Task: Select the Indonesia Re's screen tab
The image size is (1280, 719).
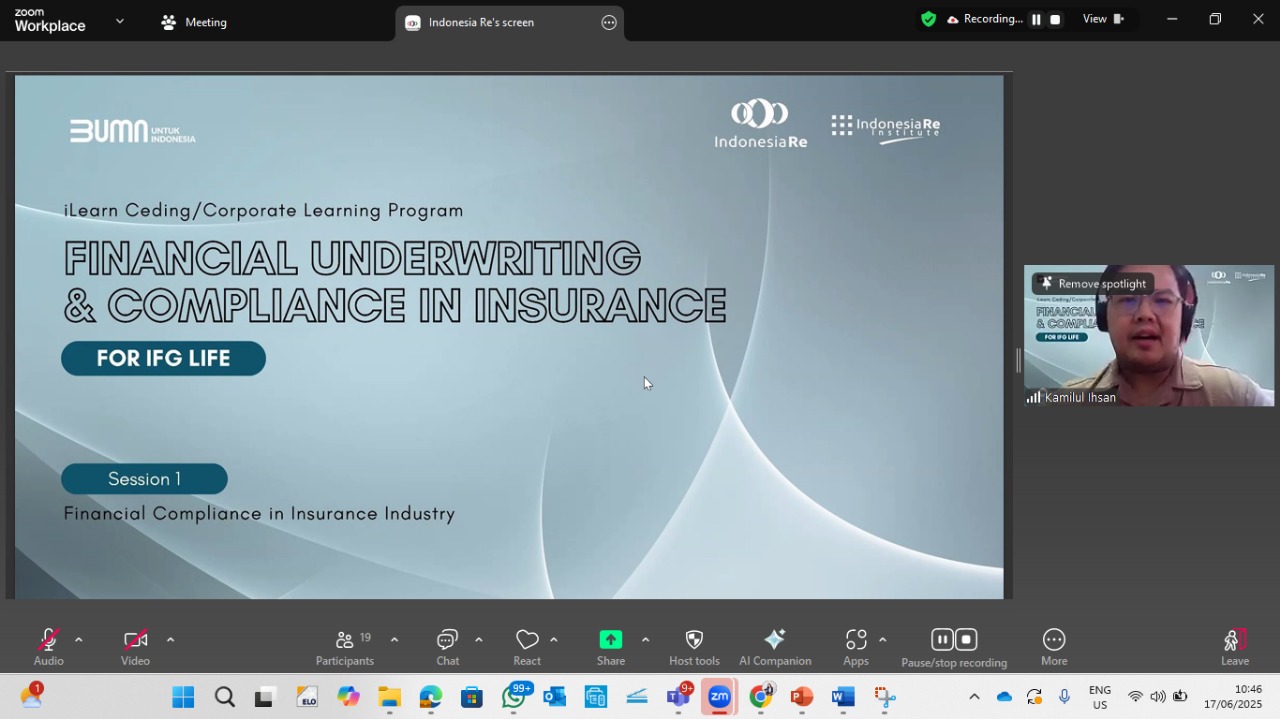Action: (509, 23)
